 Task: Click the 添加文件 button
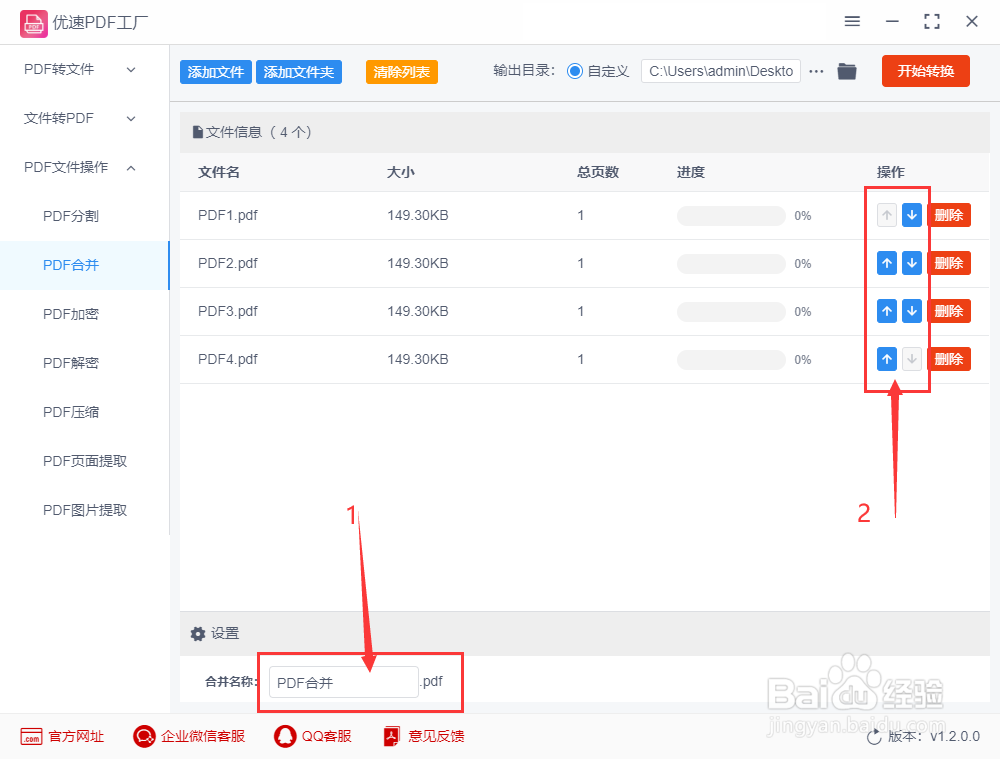216,72
